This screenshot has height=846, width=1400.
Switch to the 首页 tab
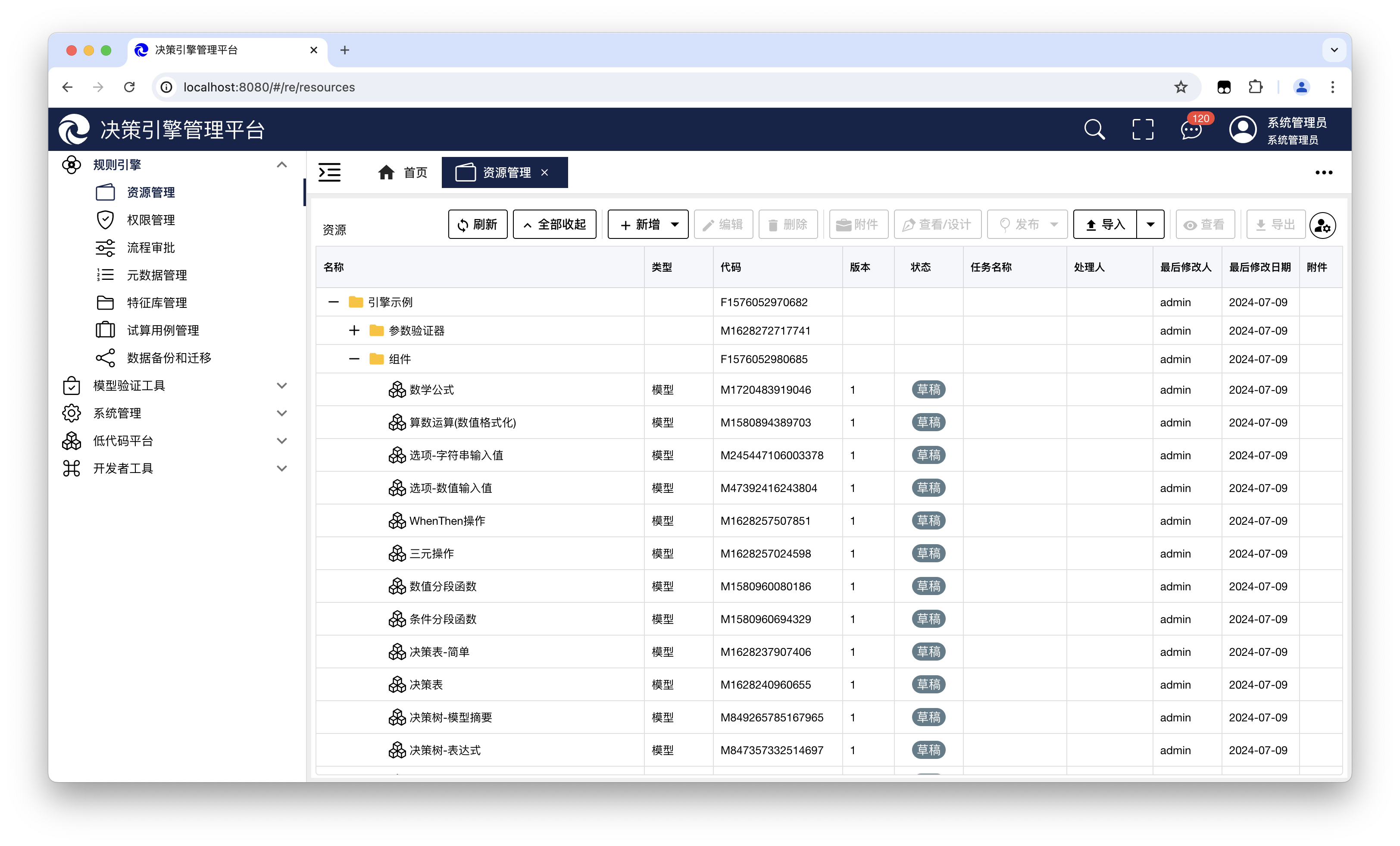pos(402,172)
